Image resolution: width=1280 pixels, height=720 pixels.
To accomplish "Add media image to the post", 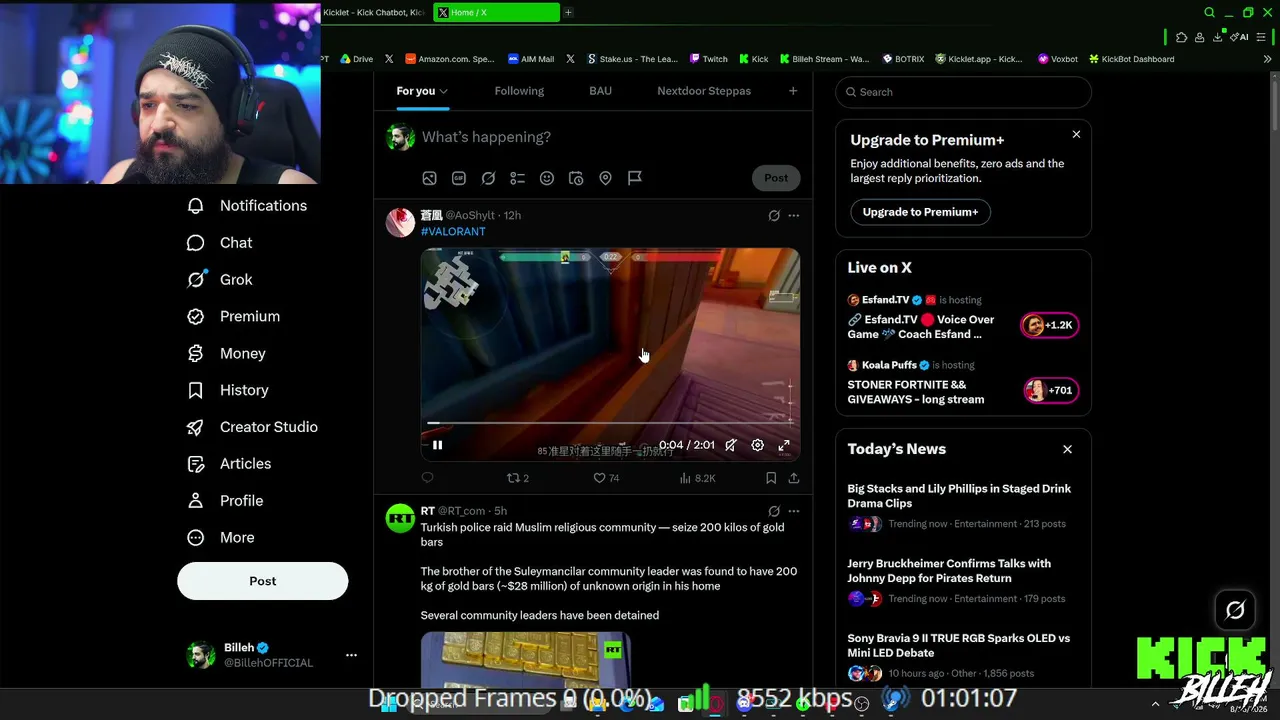I will pyautogui.click(x=429, y=178).
